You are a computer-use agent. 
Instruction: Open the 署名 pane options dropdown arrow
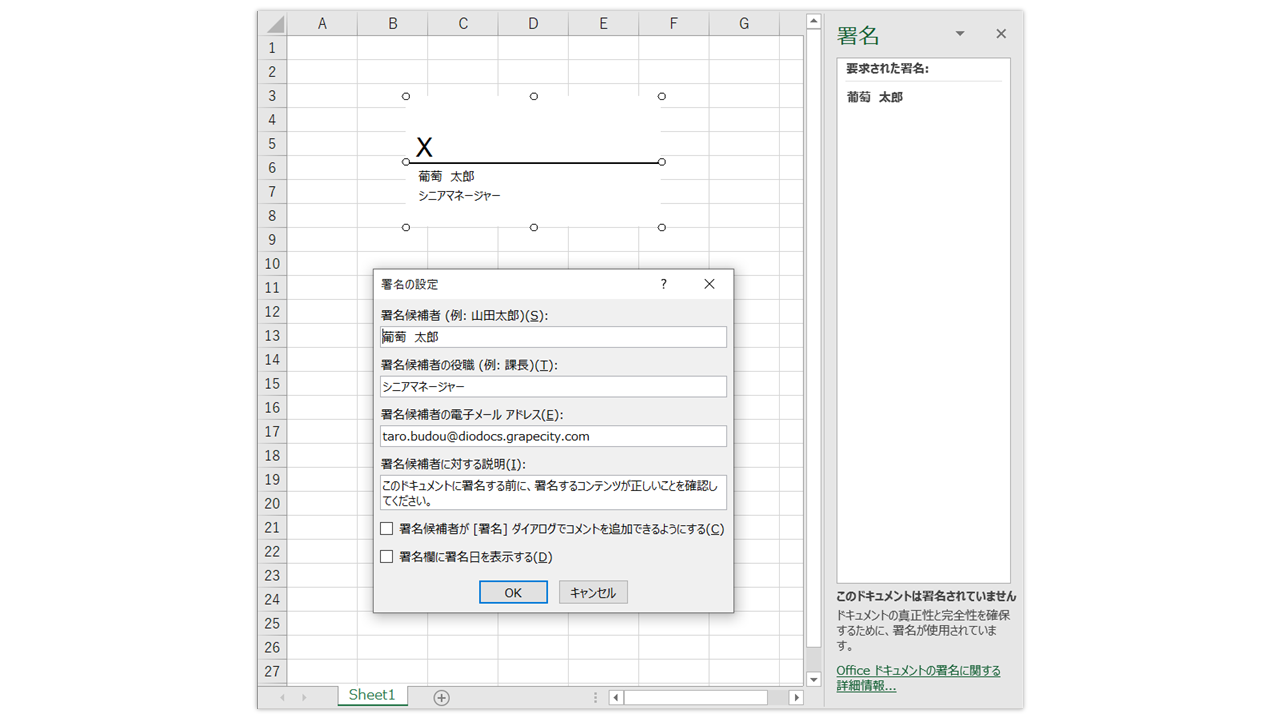pos(960,34)
